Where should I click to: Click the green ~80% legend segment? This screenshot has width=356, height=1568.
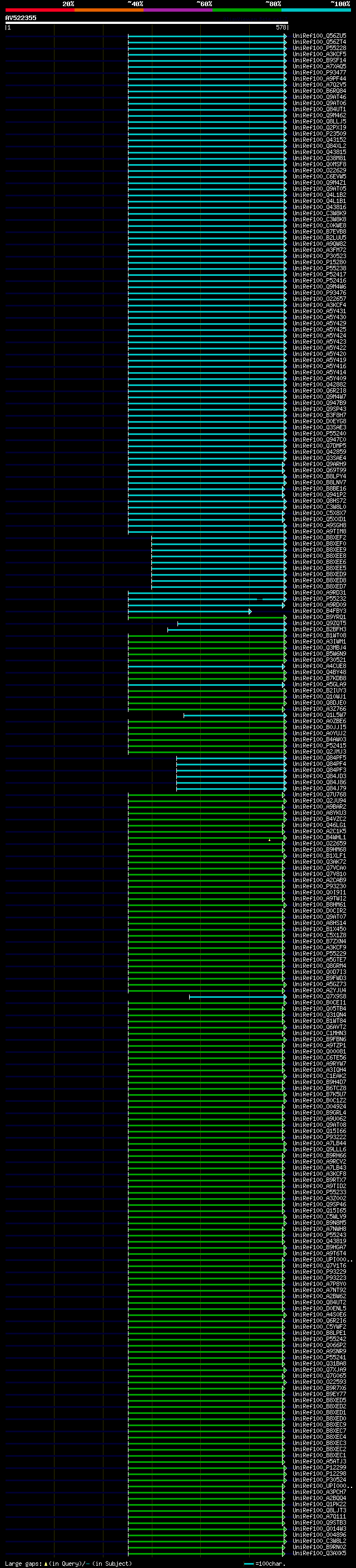pos(247,10)
